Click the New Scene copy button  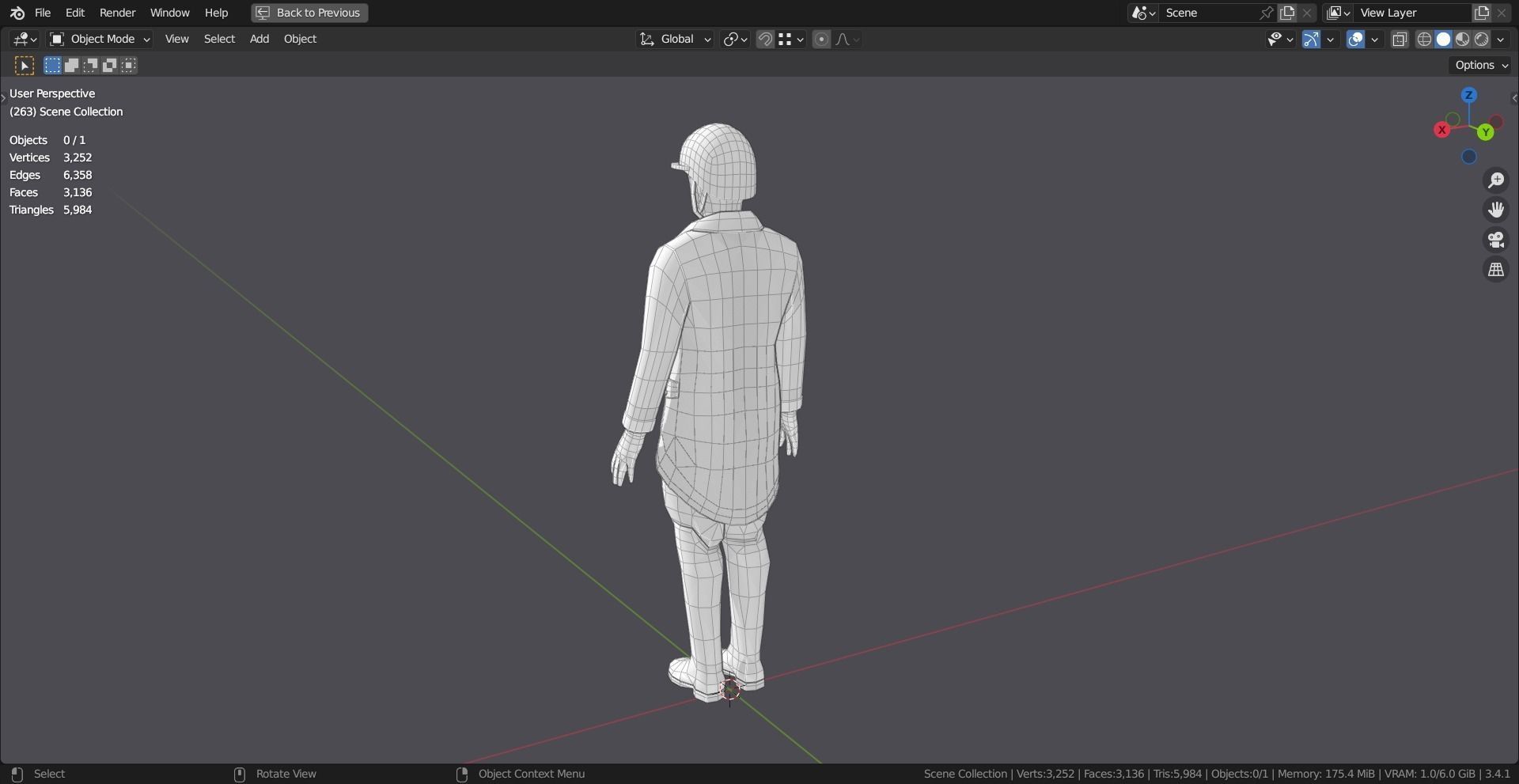point(1288,13)
